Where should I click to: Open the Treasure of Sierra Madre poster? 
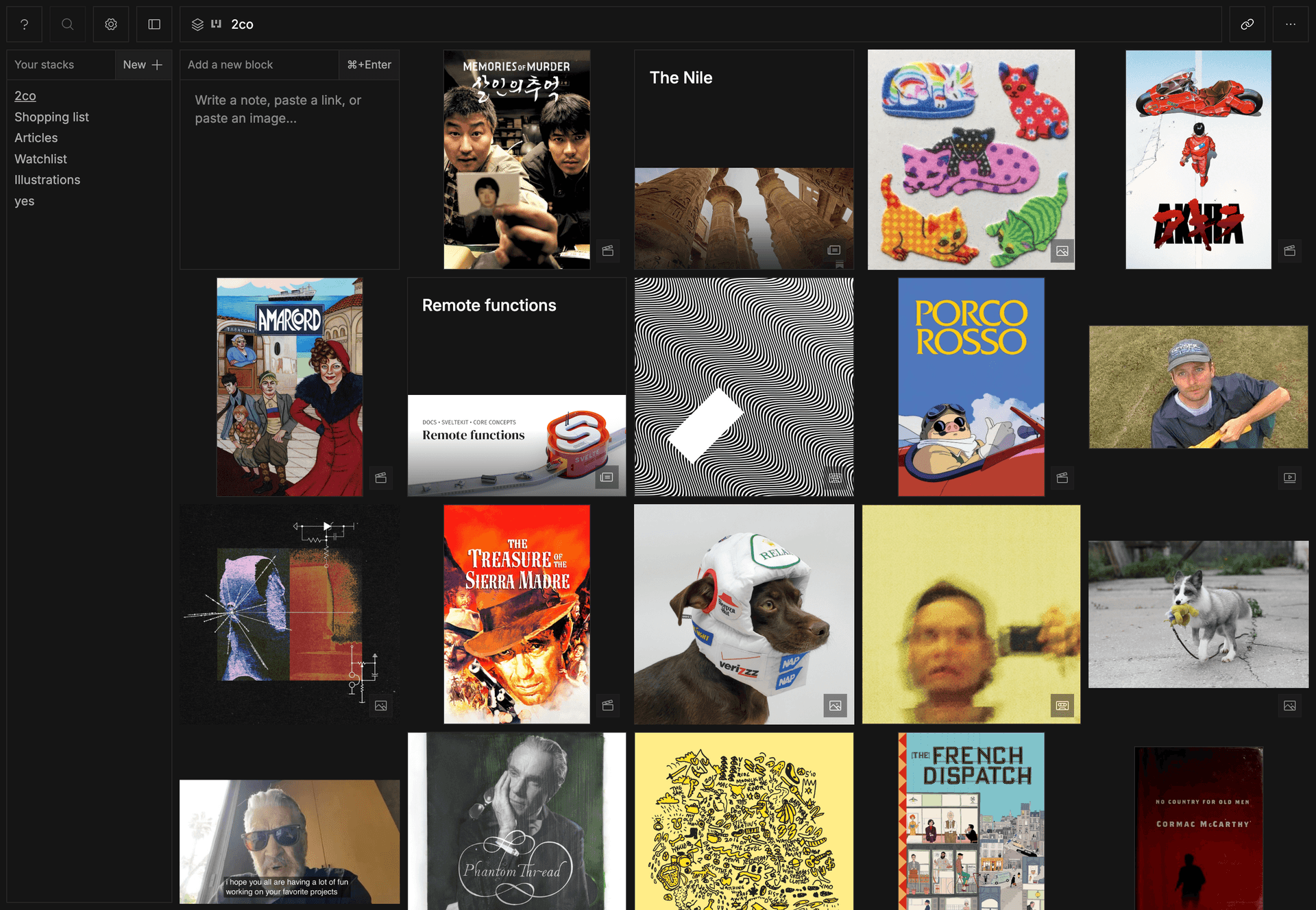coord(516,614)
